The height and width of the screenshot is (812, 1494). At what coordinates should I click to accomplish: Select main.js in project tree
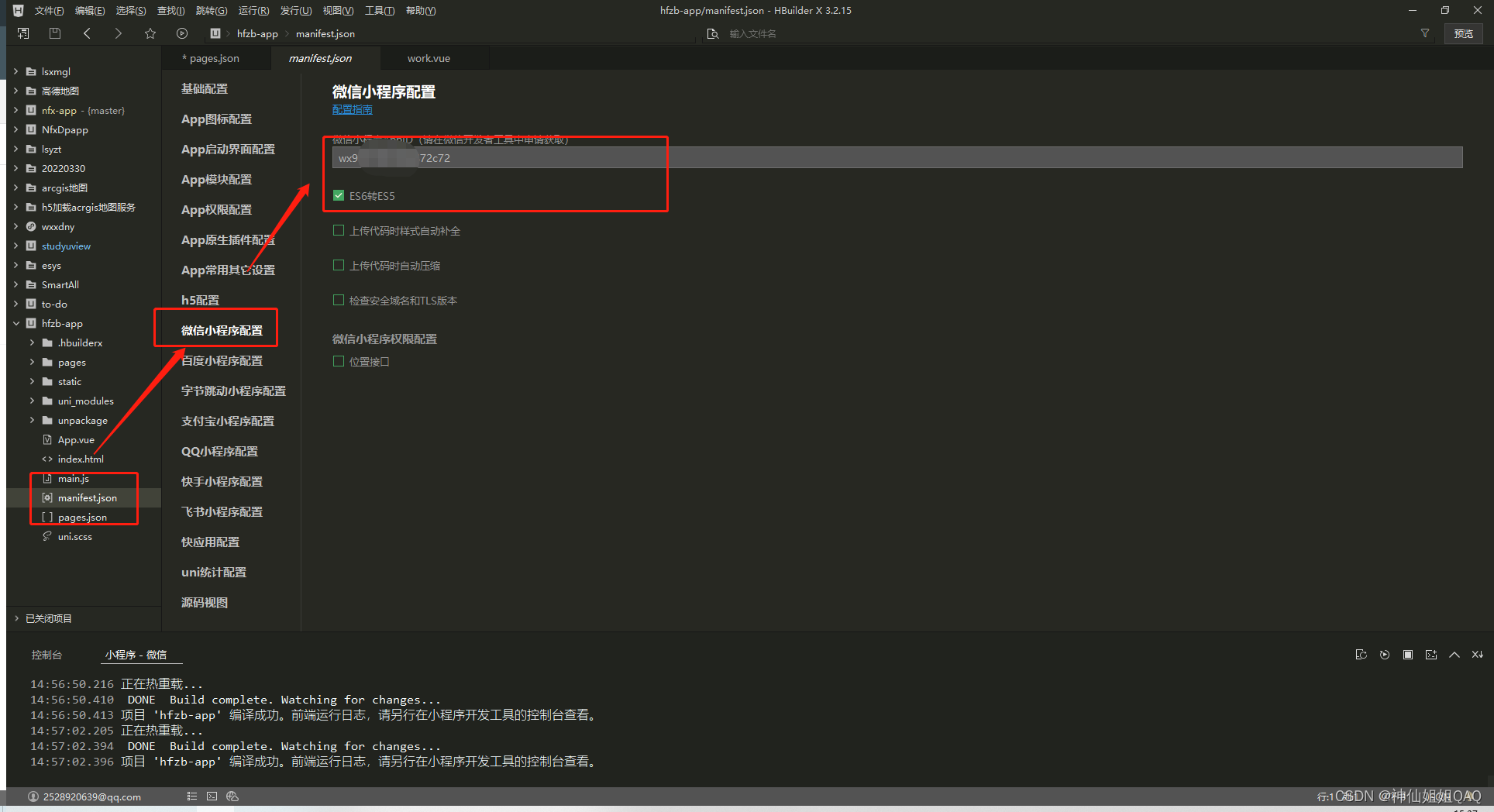point(74,478)
